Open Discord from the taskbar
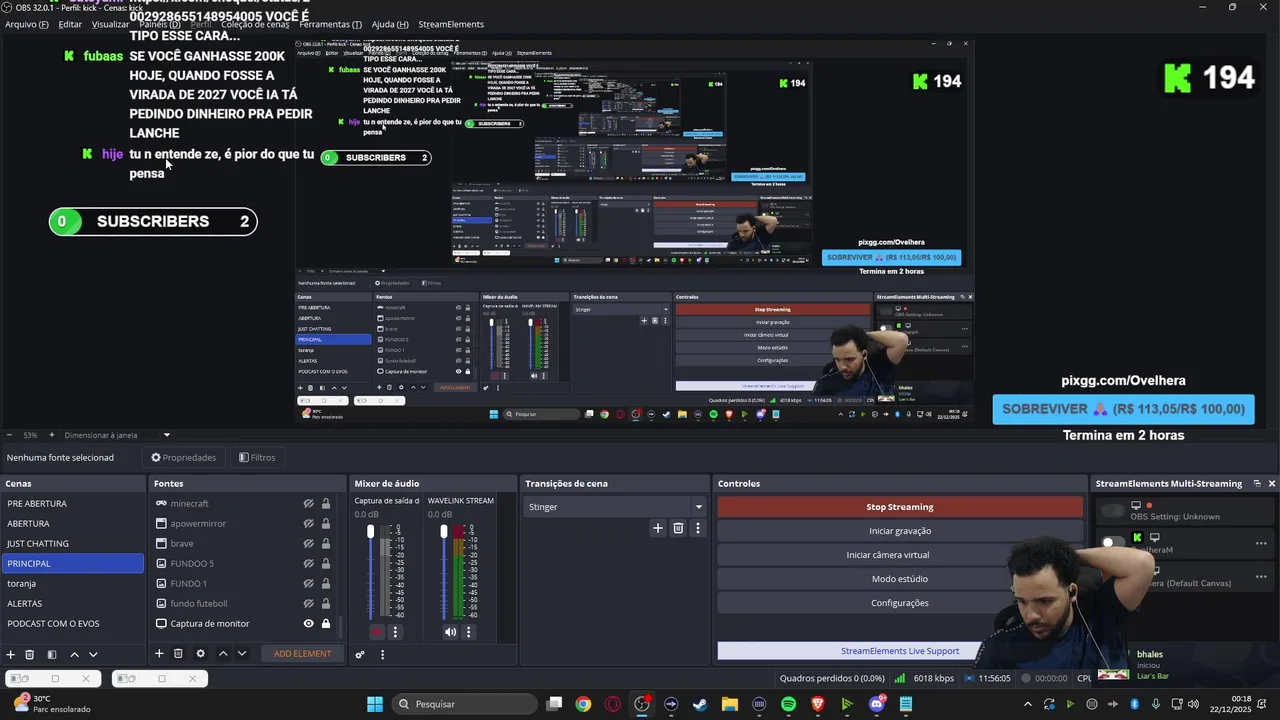The width and height of the screenshot is (1280, 720). (877, 704)
